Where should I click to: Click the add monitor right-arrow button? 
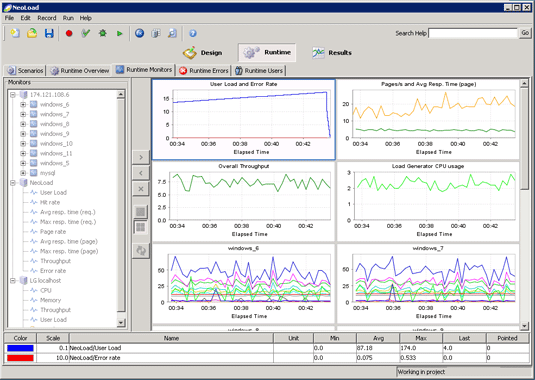pyautogui.click(x=141, y=157)
